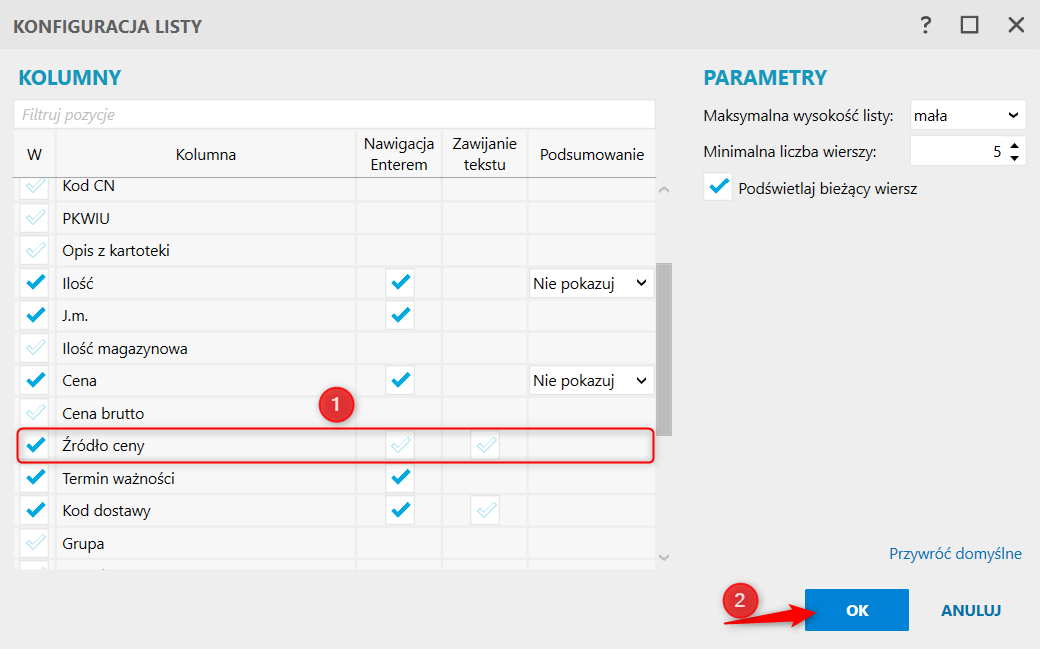Click the ANULUJ button

point(971,610)
